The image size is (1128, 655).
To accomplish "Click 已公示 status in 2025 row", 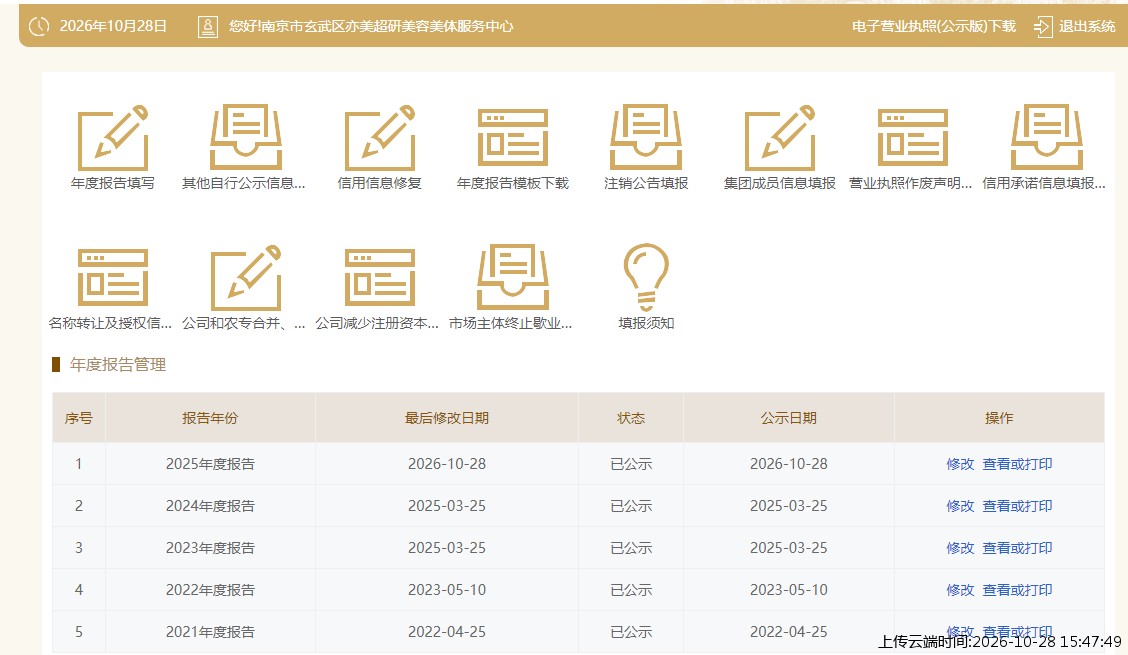I will [631, 464].
